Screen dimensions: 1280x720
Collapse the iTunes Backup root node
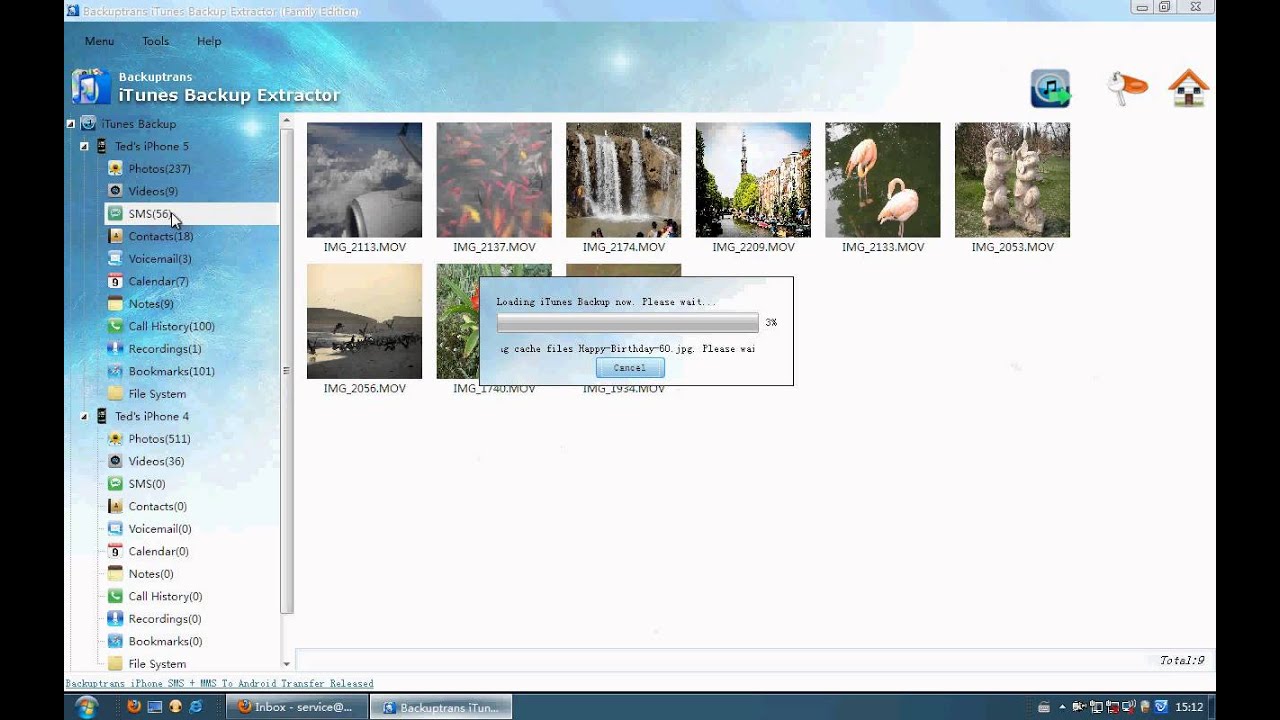(70, 124)
